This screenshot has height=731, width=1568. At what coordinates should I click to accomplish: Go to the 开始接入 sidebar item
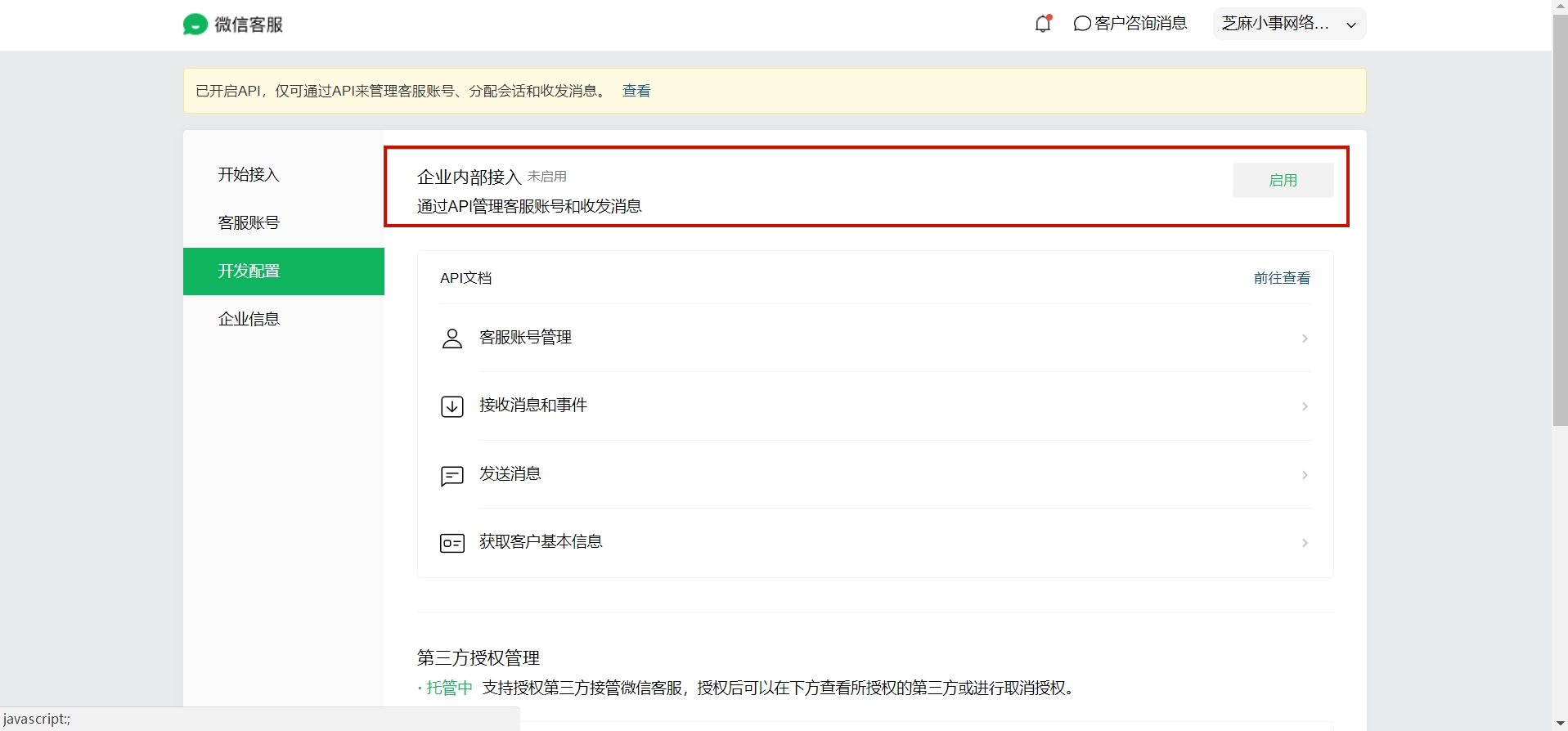[284, 175]
